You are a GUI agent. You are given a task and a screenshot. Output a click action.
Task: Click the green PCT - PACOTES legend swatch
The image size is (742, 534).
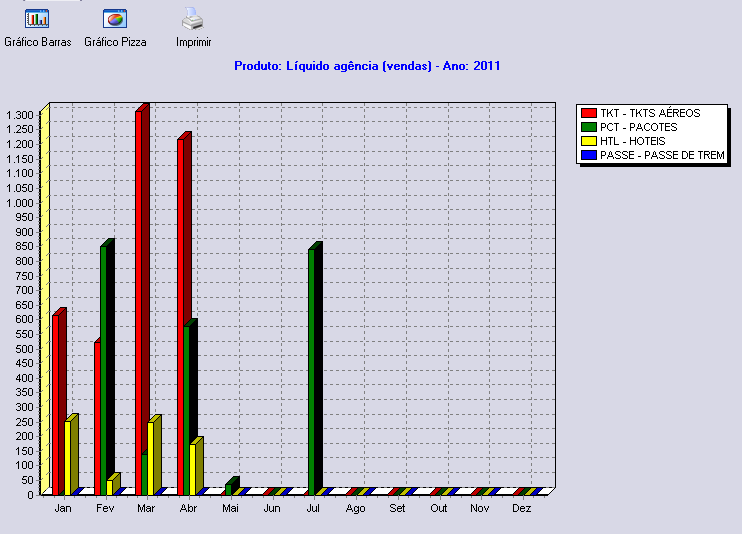pyautogui.click(x=589, y=127)
